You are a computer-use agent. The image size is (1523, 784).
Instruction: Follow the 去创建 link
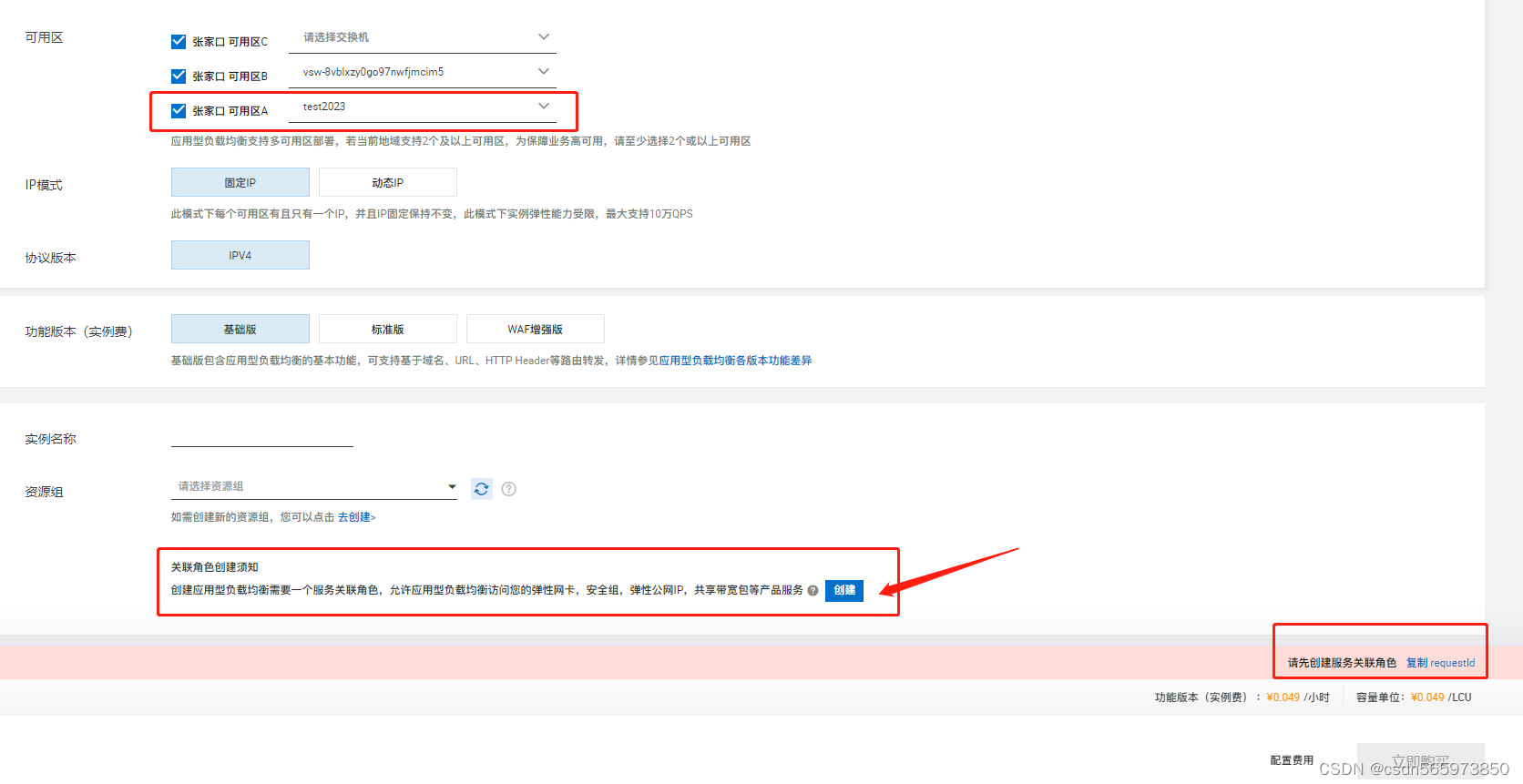(356, 517)
